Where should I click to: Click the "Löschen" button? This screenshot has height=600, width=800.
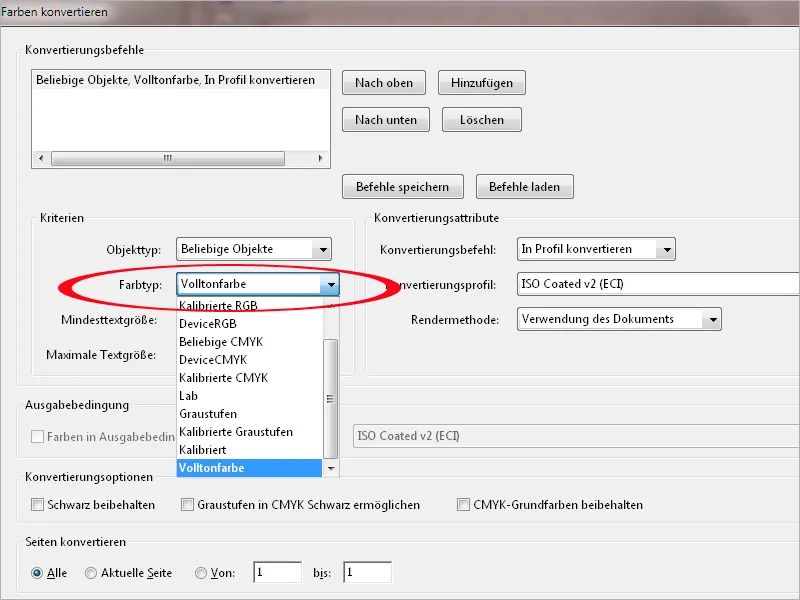point(483,119)
